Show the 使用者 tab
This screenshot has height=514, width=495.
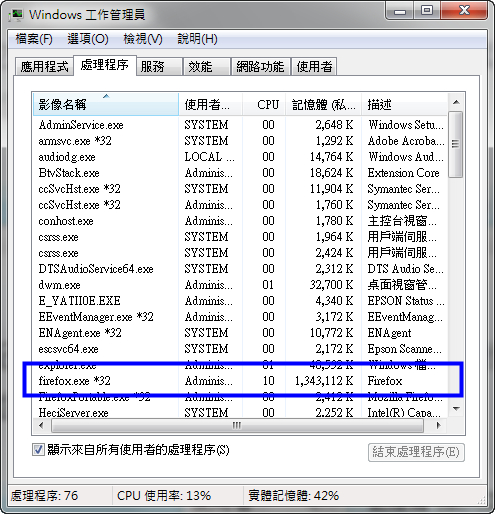pyautogui.click(x=314, y=67)
